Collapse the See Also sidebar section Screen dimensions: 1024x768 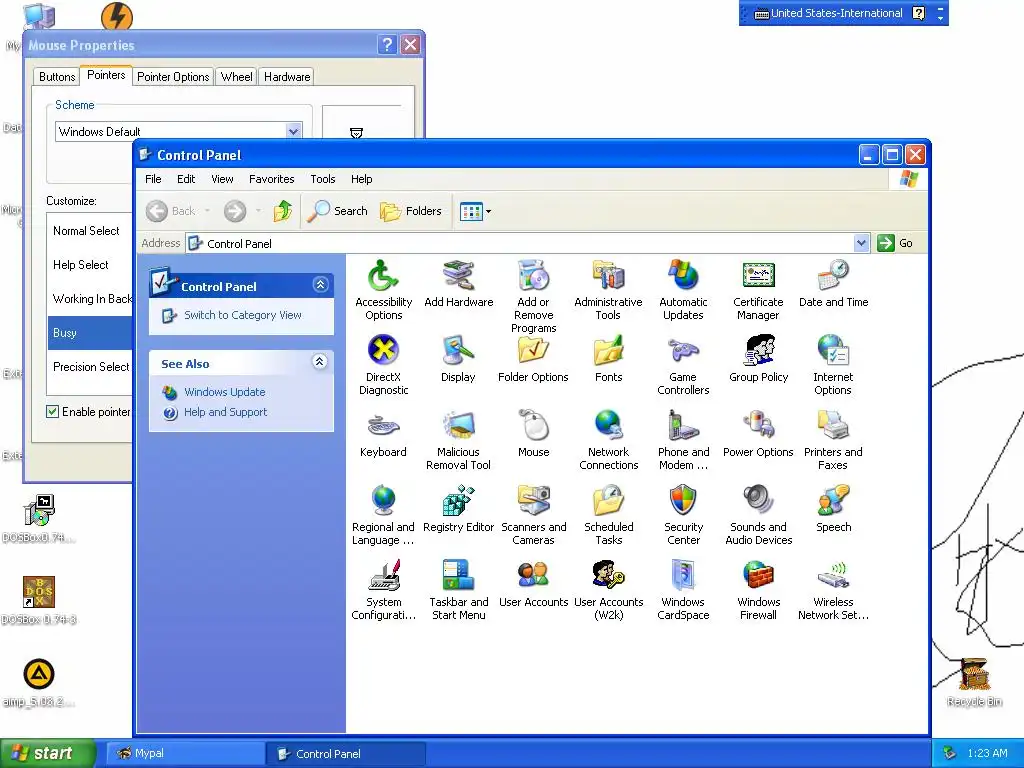tap(319, 362)
